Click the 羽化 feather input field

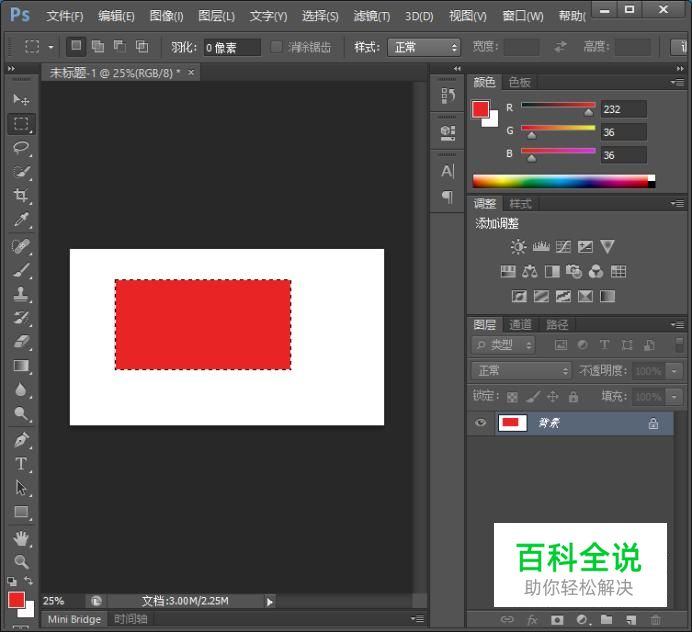(x=231, y=47)
